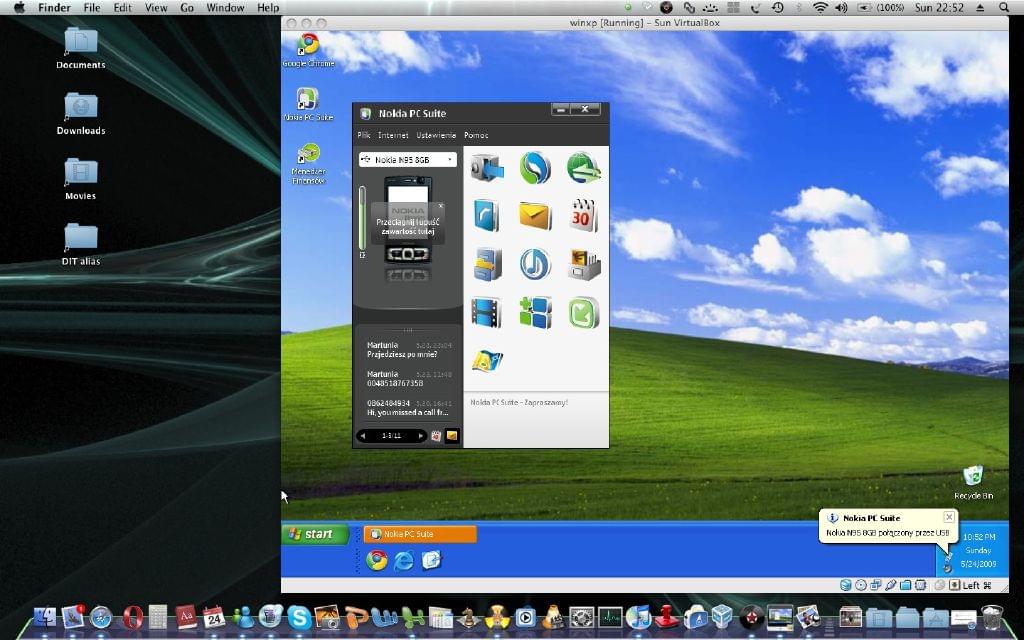This screenshot has width=1024, height=640.
Task: Open the Store images photo box icon
Action: click(583, 264)
